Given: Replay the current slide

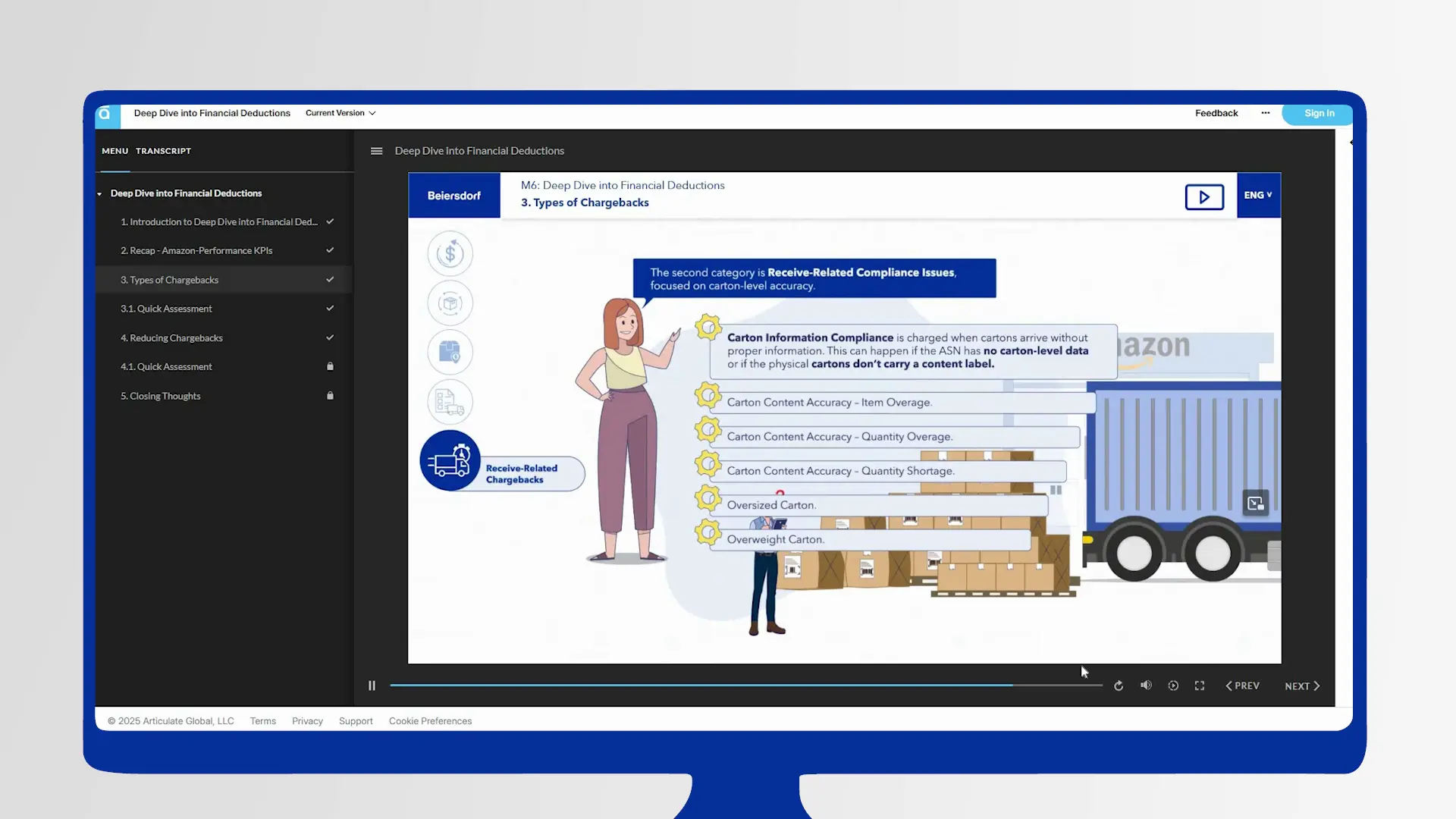Looking at the screenshot, I should 1119,686.
